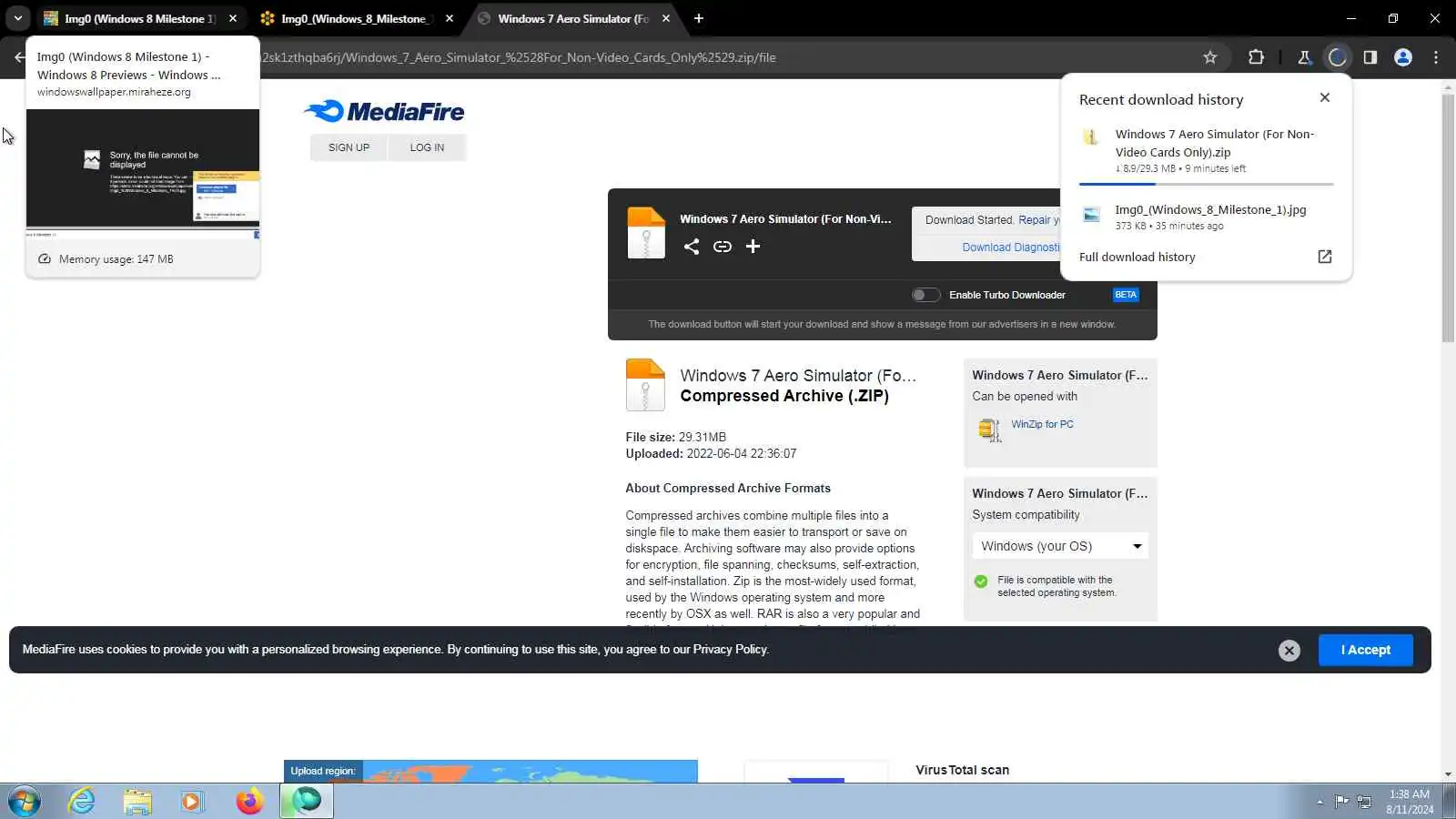Image resolution: width=1456 pixels, height=819 pixels.
Task: Launch Firefox from taskbar
Action: [249, 801]
